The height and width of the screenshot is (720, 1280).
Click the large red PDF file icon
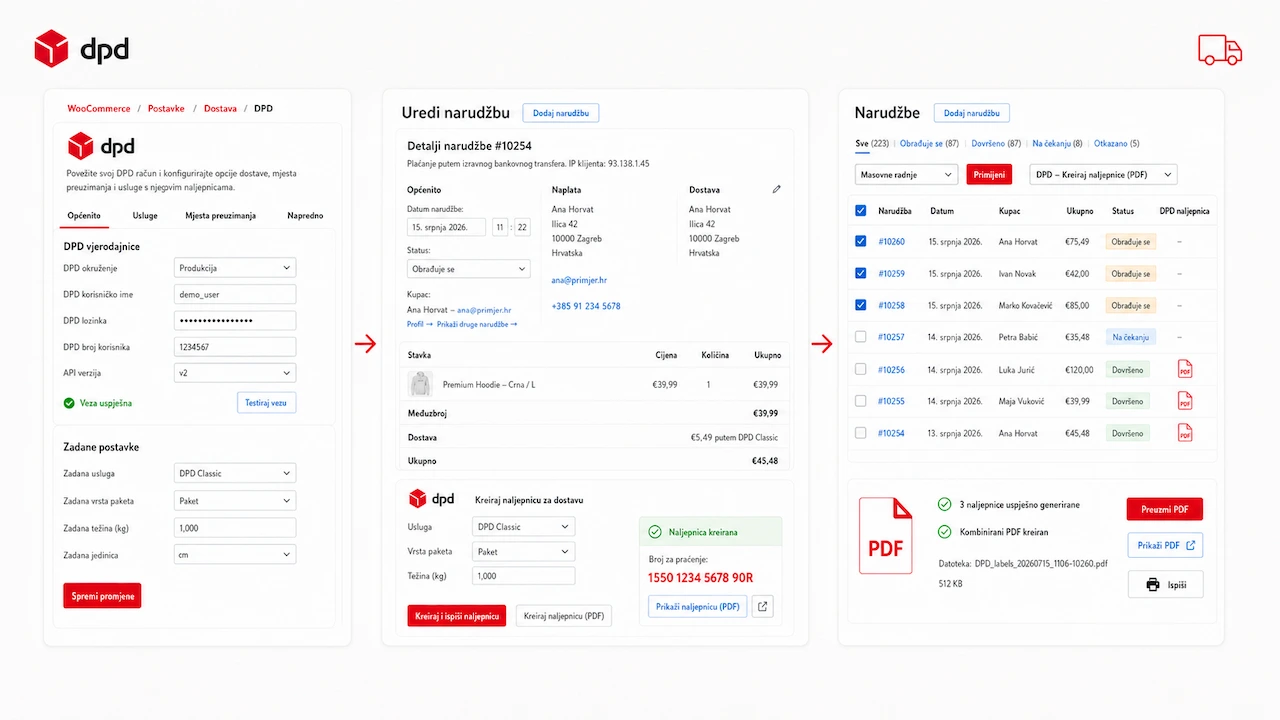886,536
